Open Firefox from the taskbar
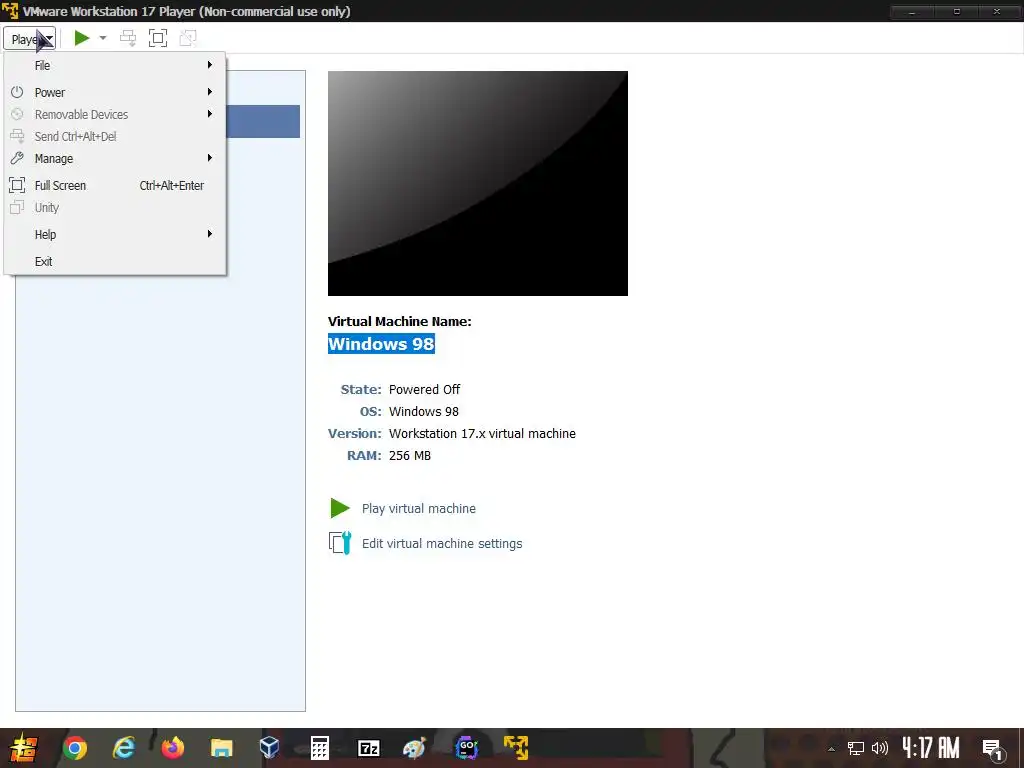 [x=172, y=748]
